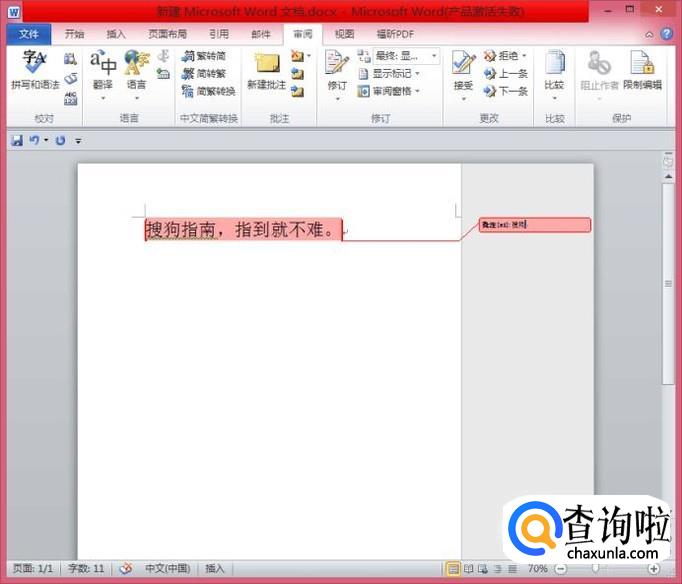Click the Word Count ABC 123 icon
Image resolution: width=682 pixels, height=584 pixels.
(70, 99)
